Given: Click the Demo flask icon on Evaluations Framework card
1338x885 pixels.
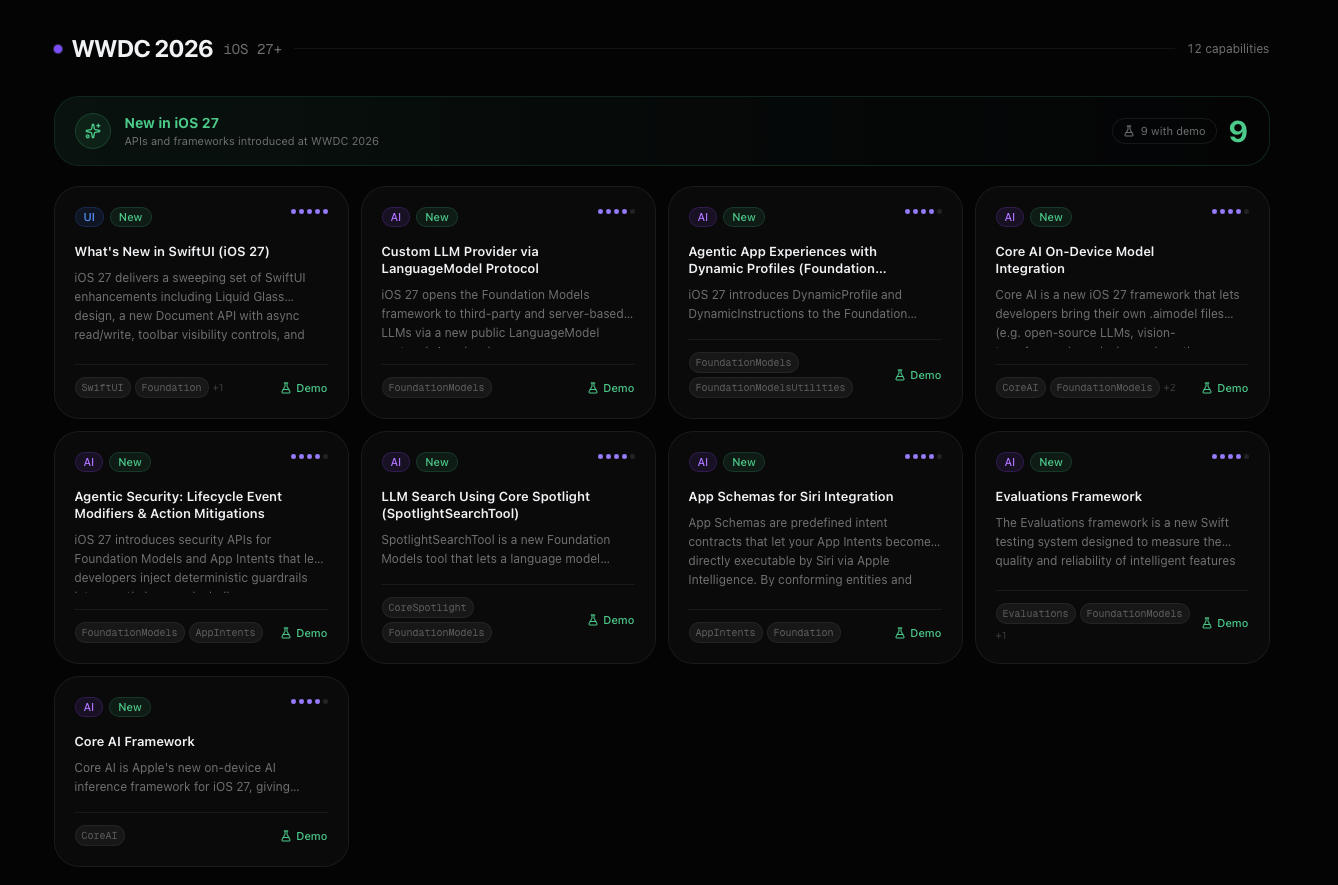Looking at the screenshot, I should tap(1207, 623).
